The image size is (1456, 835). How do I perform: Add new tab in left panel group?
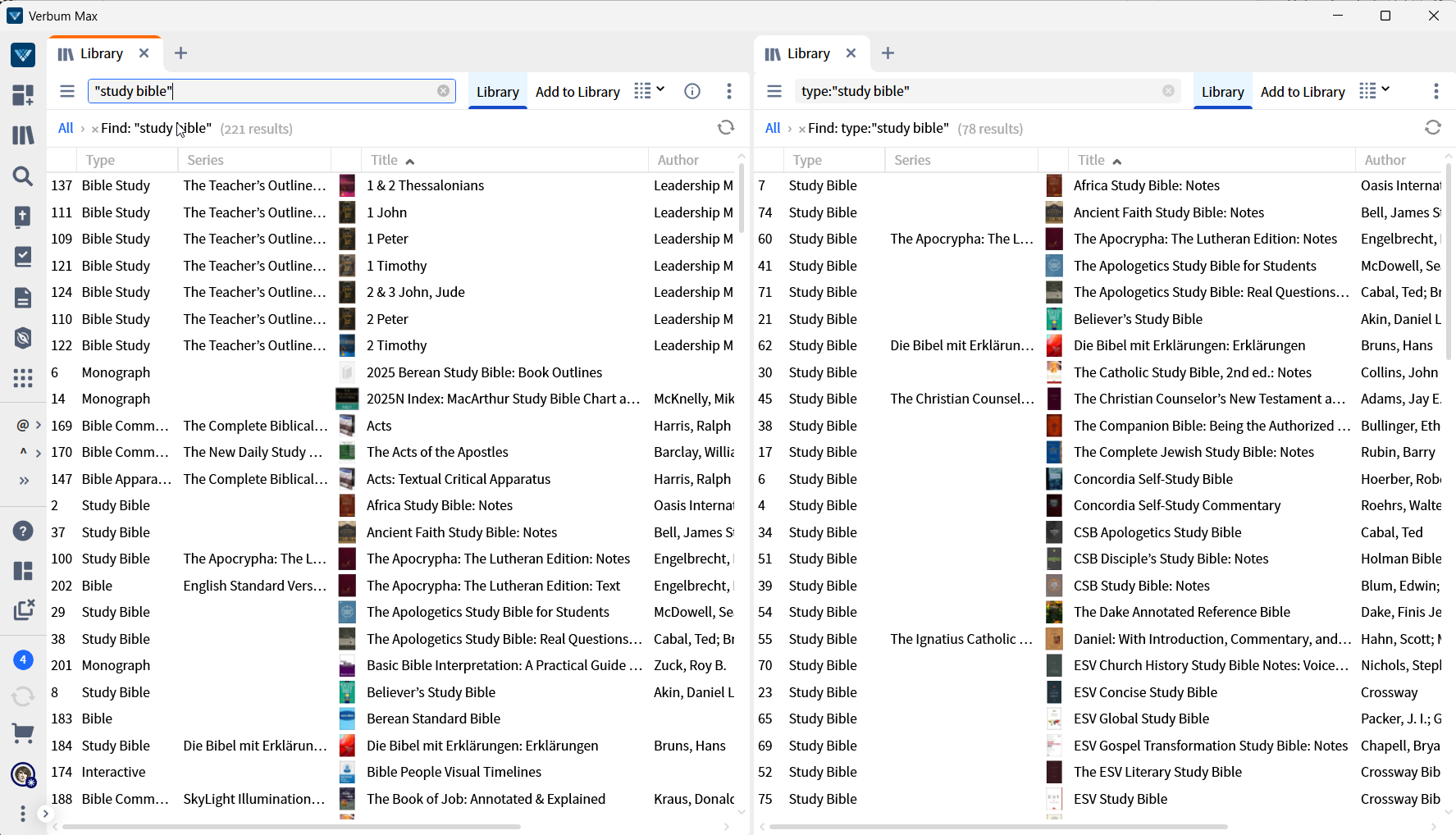coord(181,53)
